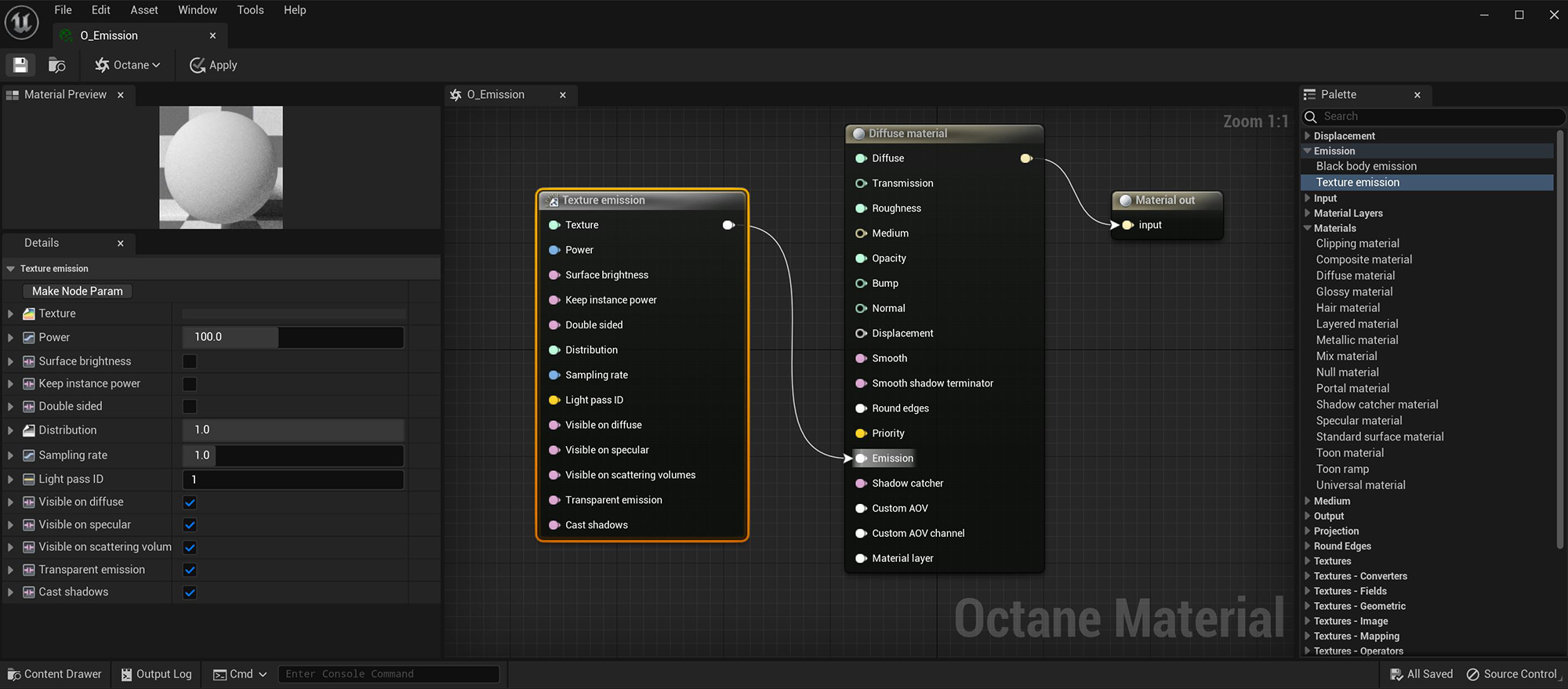Collapse the Texture emission section in Details
Screen dimensions: 1568x689
[10, 269]
